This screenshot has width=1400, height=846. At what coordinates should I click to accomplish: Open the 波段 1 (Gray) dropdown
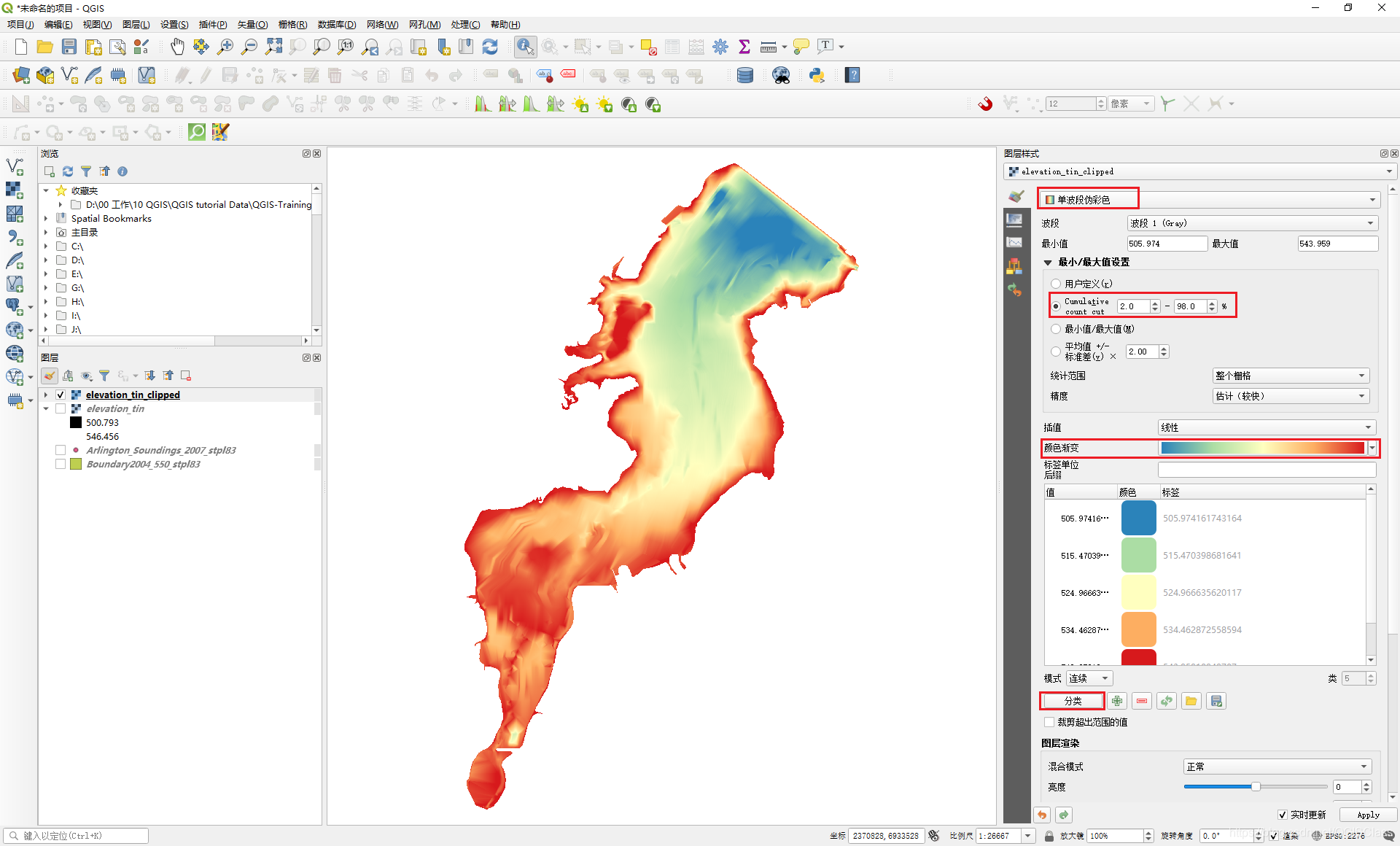point(1252,223)
